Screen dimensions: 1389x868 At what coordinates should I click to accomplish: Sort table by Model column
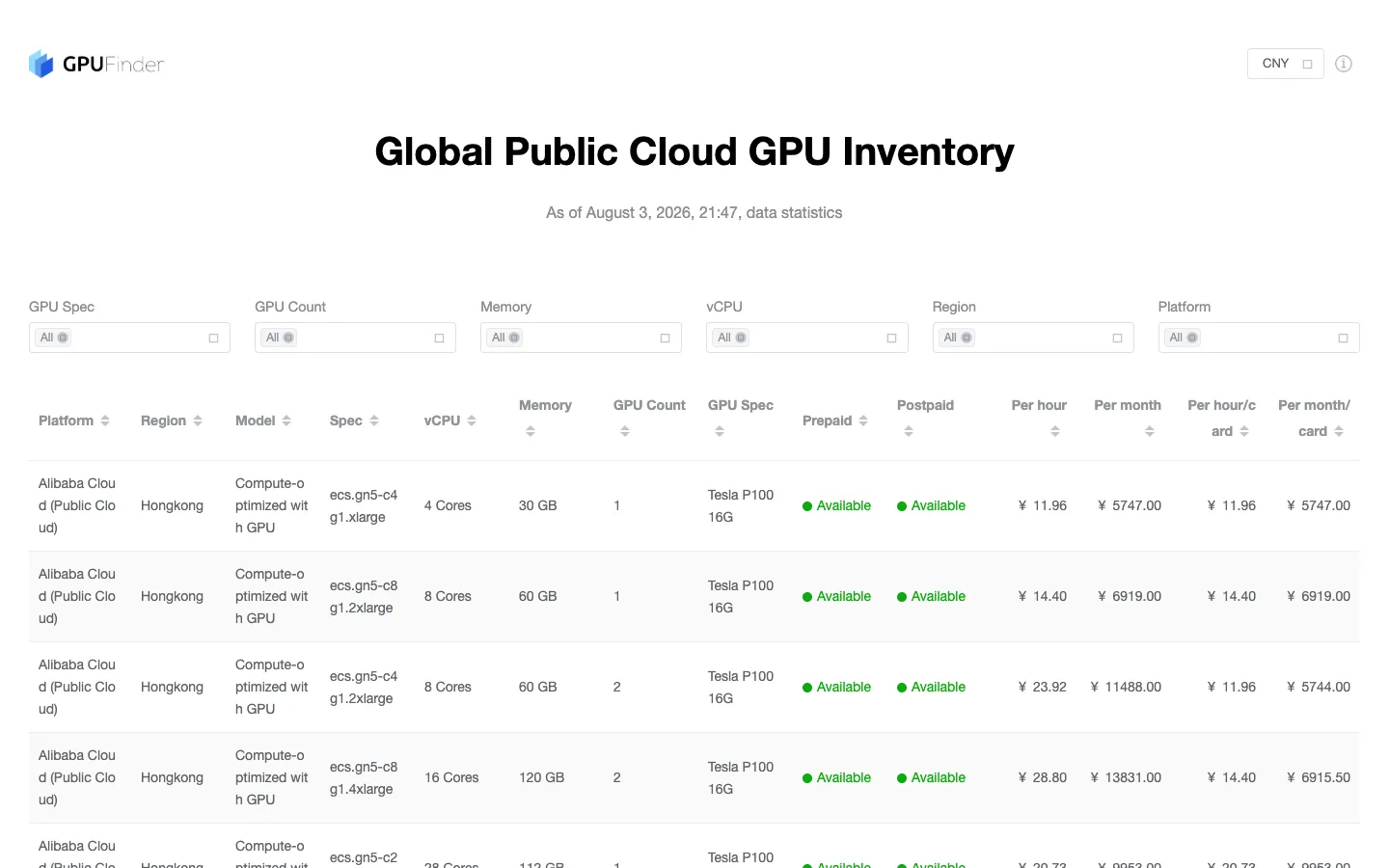[286, 420]
